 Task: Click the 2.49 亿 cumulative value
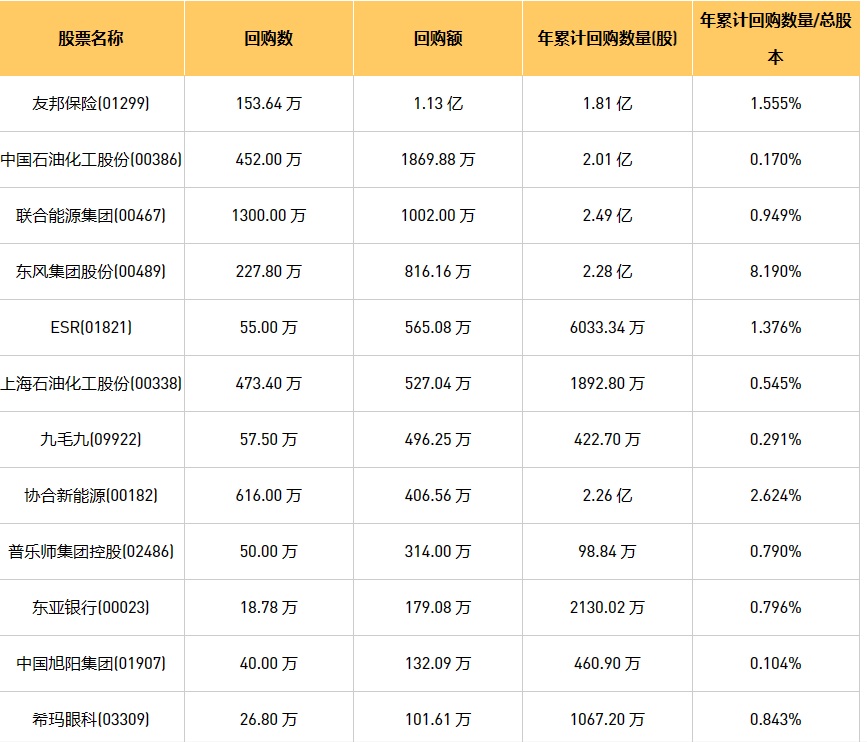(607, 215)
